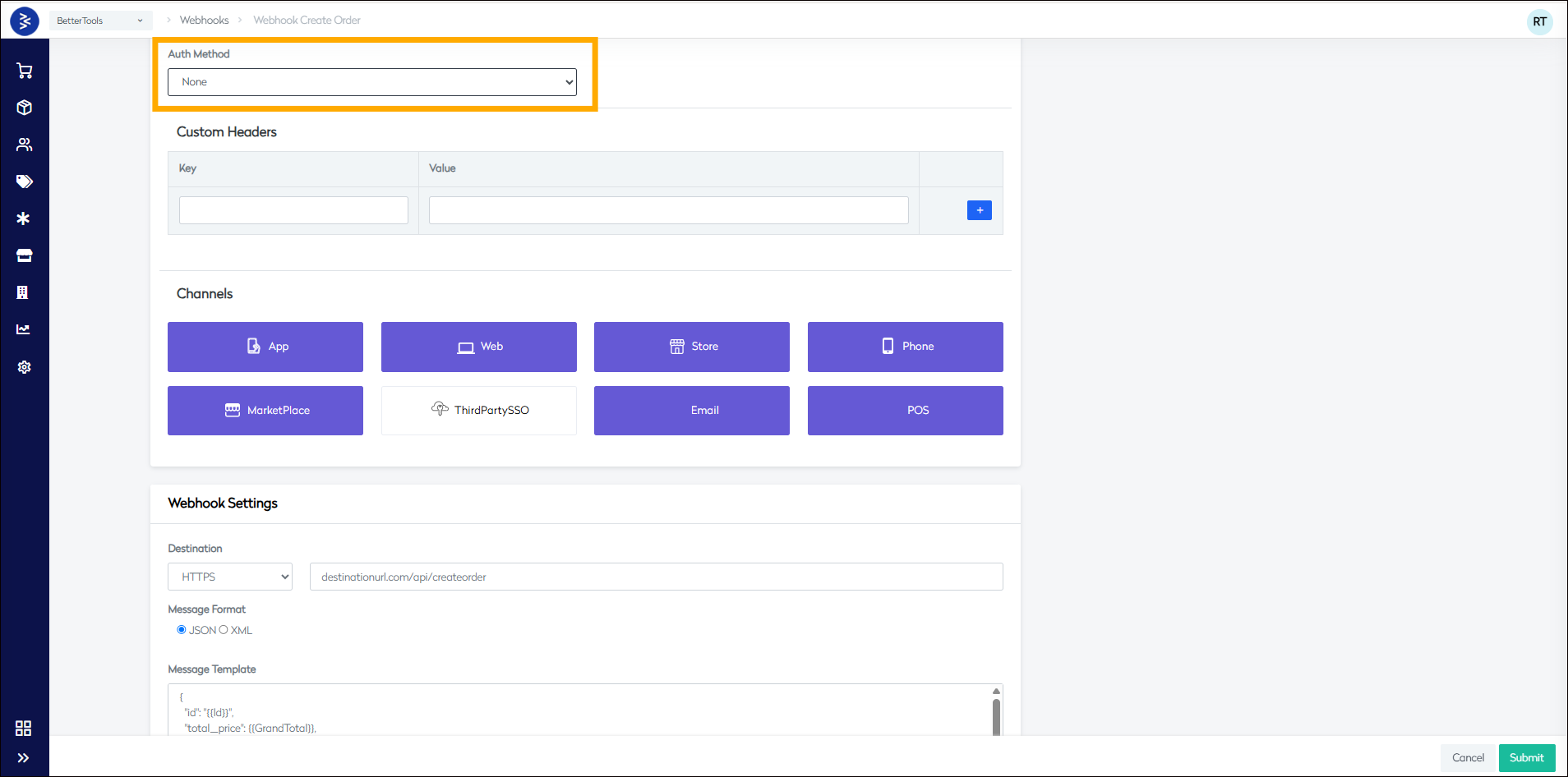Select the JSON message format option
The width and height of the screenshot is (1568, 777).
pyautogui.click(x=182, y=630)
